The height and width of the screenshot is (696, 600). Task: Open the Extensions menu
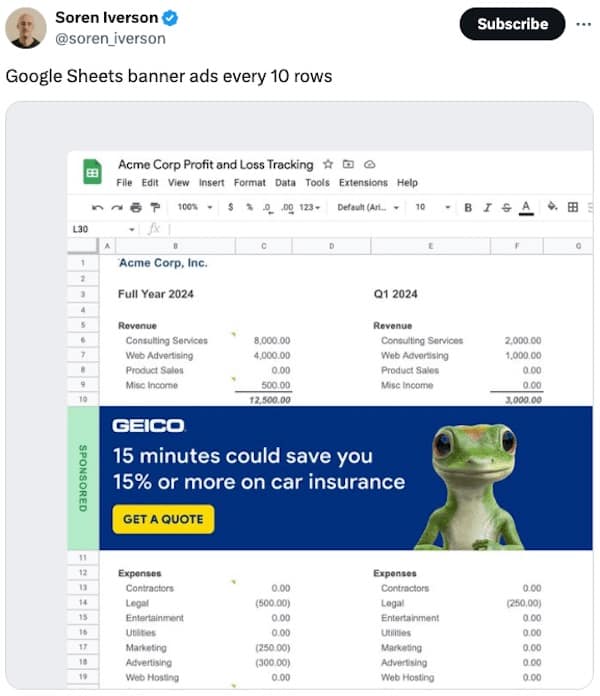click(x=362, y=183)
